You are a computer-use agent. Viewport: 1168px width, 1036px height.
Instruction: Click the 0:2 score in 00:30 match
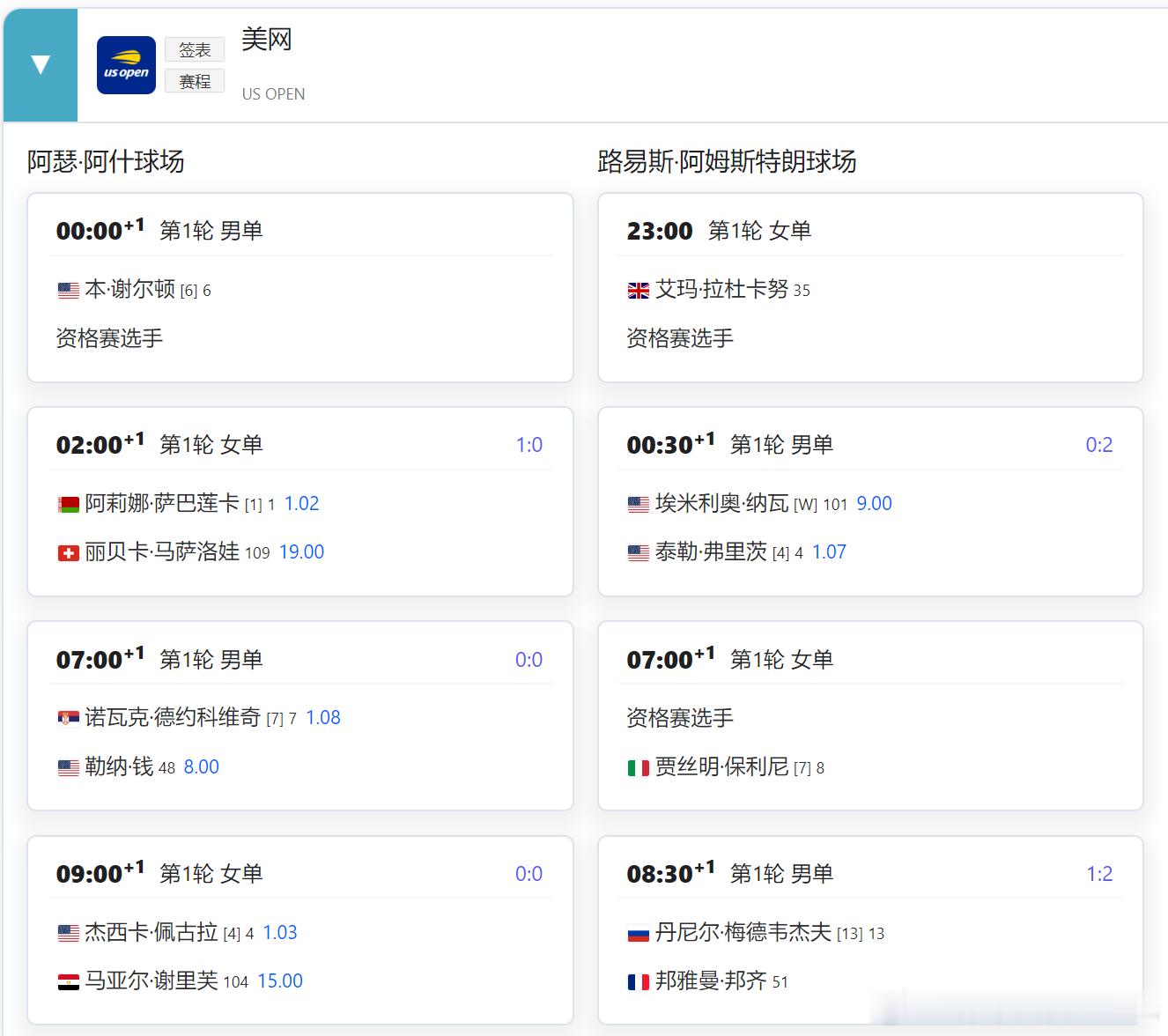(x=1099, y=445)
